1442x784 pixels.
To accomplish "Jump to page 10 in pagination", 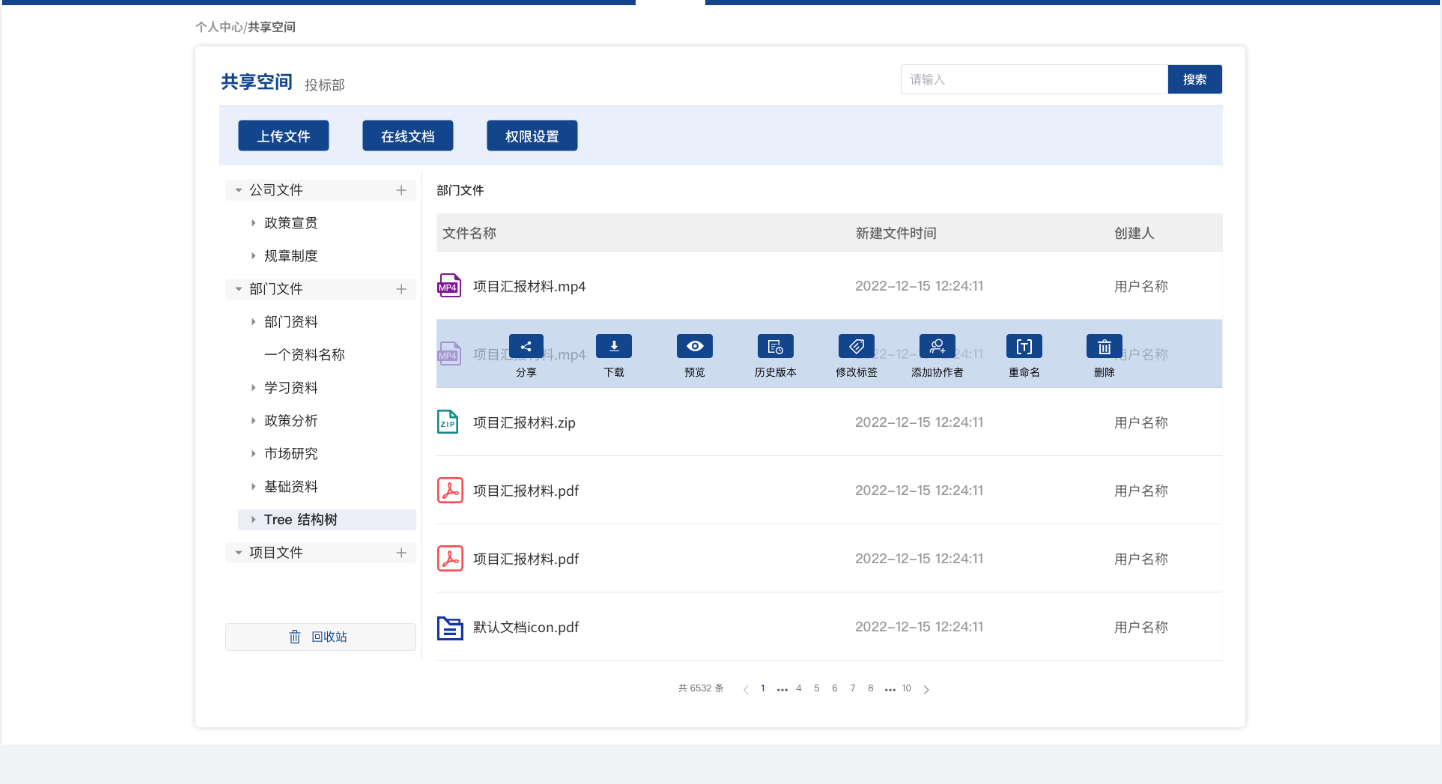I will (907, 688).
